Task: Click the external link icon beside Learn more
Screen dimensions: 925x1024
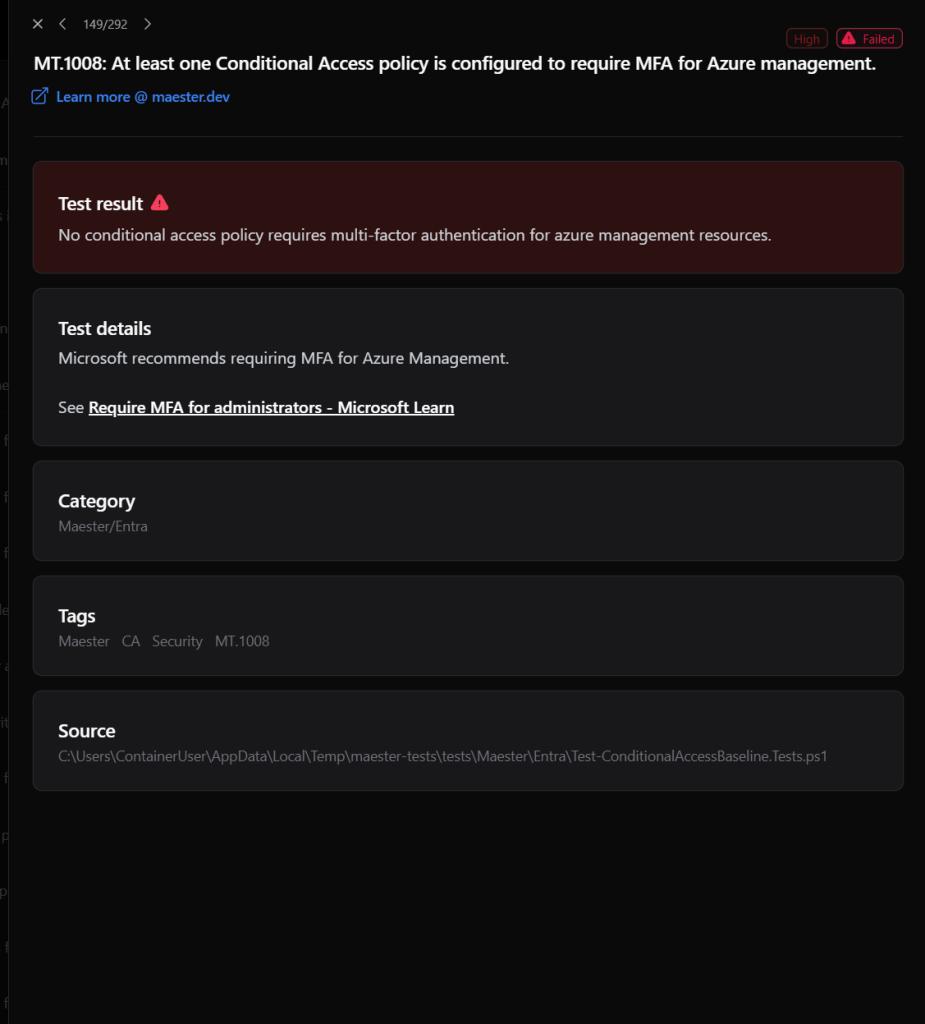Action: tap(40, 97)
